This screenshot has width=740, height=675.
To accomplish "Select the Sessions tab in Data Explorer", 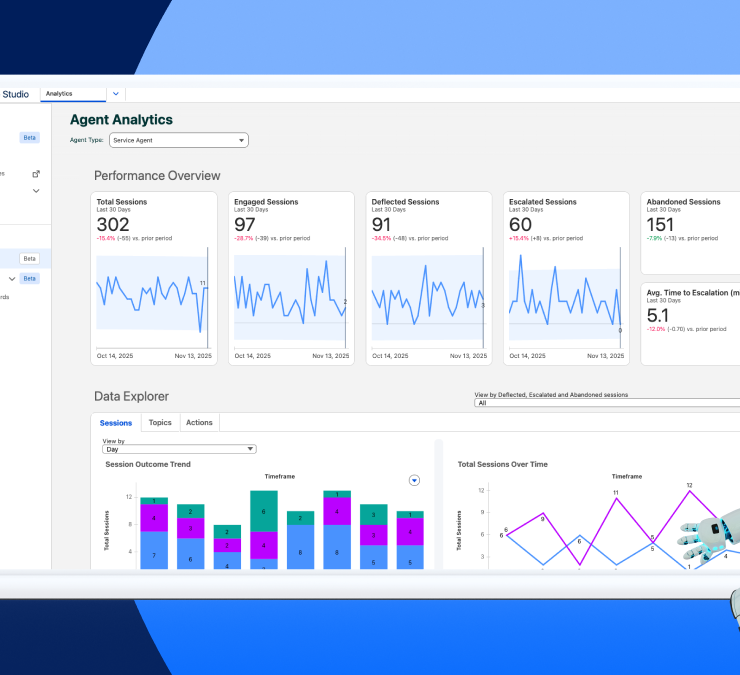I will pos(116,423).
